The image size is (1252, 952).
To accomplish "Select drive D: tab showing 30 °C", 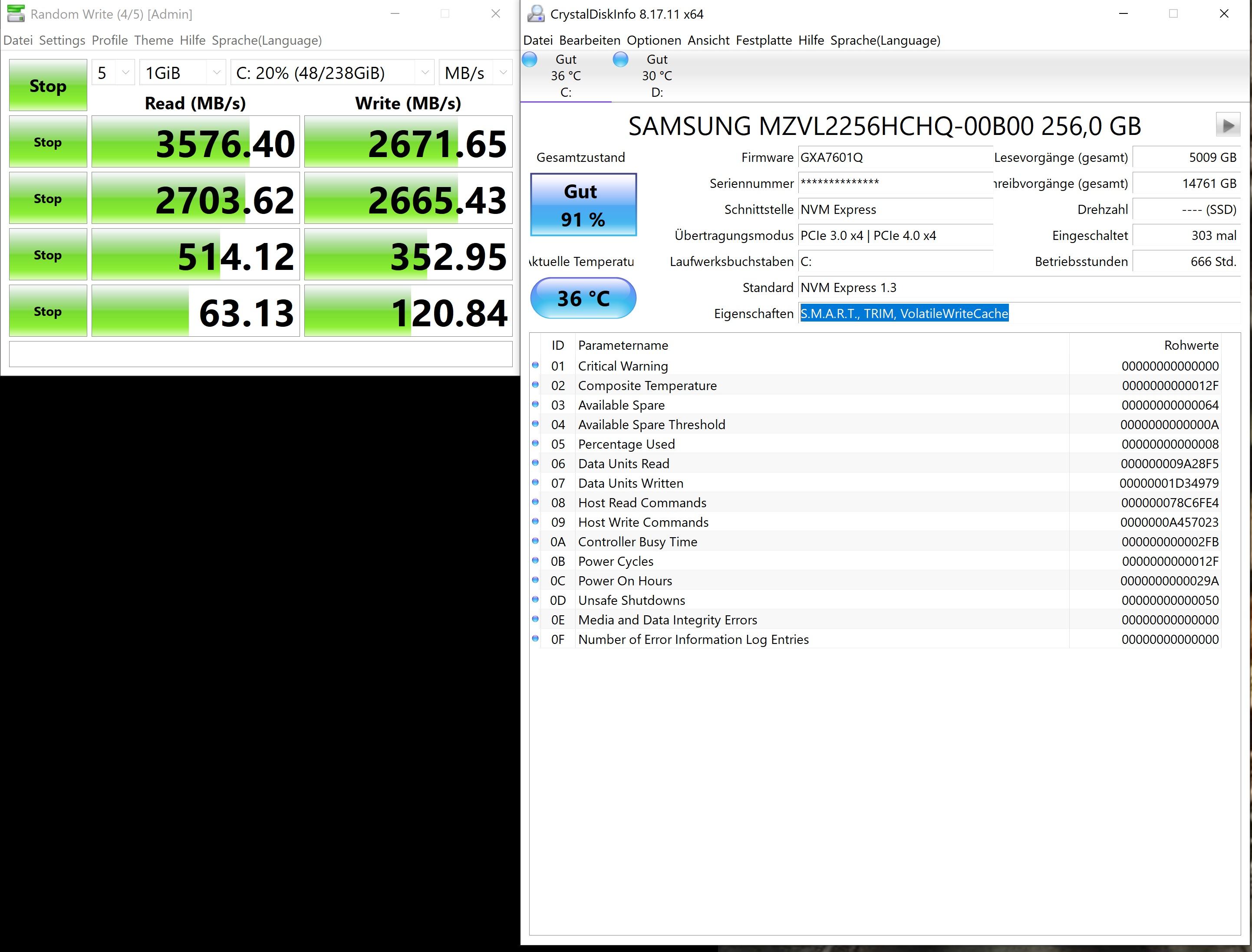I will click(657, 76).
